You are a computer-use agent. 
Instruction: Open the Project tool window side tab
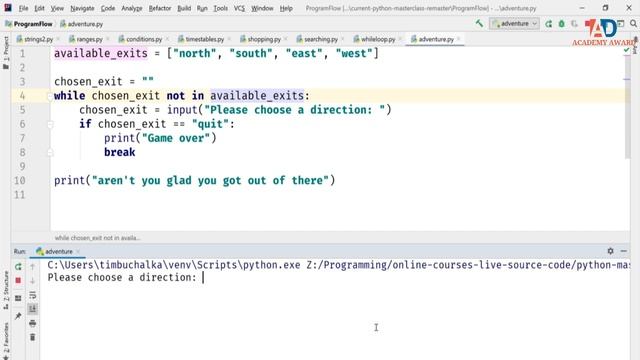click(6, 53)
